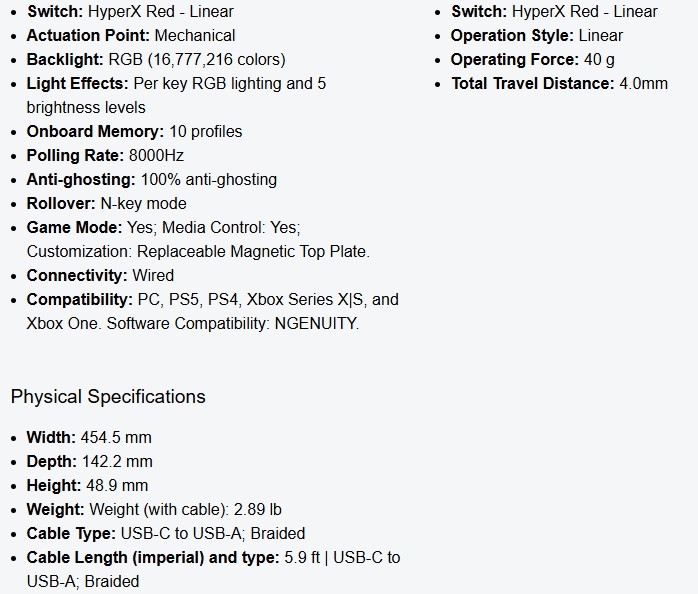Select the Width 454.5 mm entry
Viewport: 698px width, 594px height.
point(89,438)
